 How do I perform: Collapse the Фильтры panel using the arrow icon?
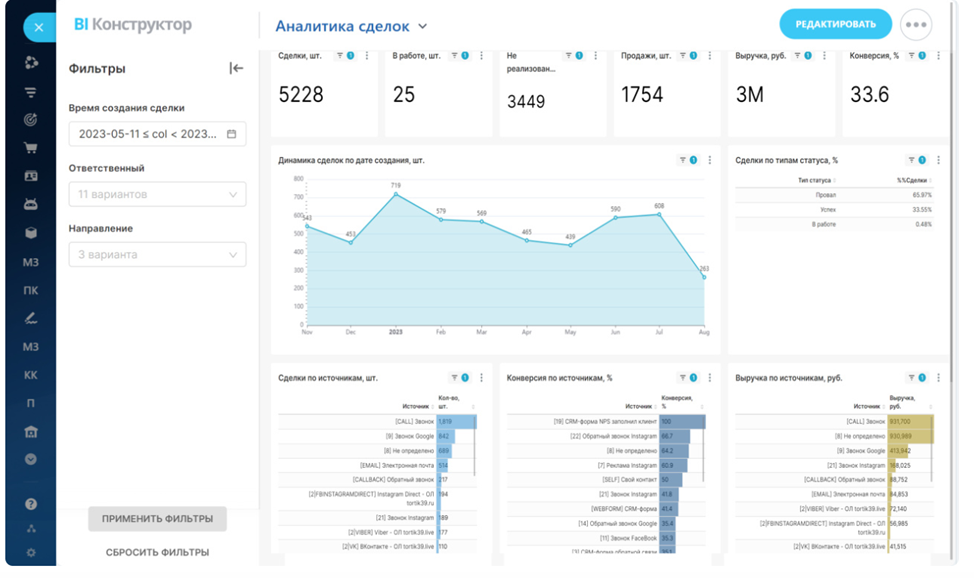236,68
